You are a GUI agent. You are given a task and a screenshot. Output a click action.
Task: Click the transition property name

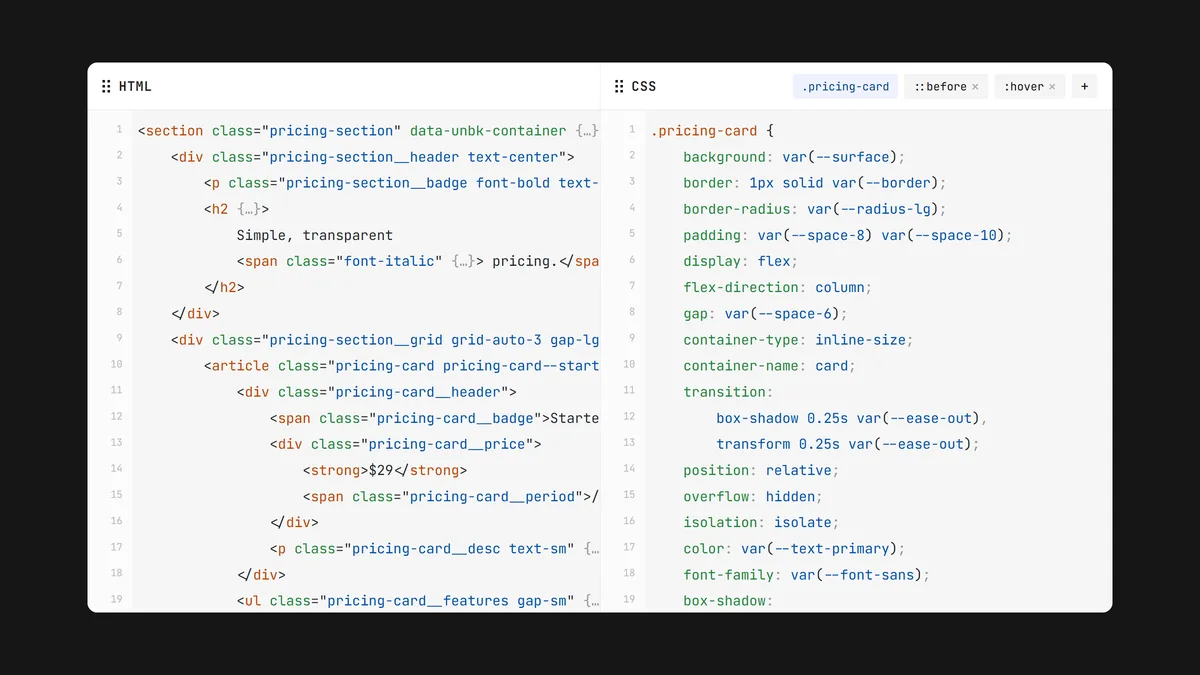point(725,392)
